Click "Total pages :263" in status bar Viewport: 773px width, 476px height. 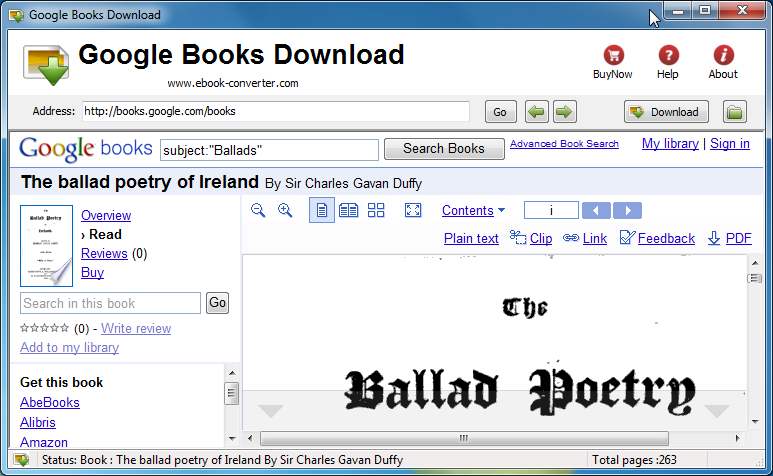point(634,460)
